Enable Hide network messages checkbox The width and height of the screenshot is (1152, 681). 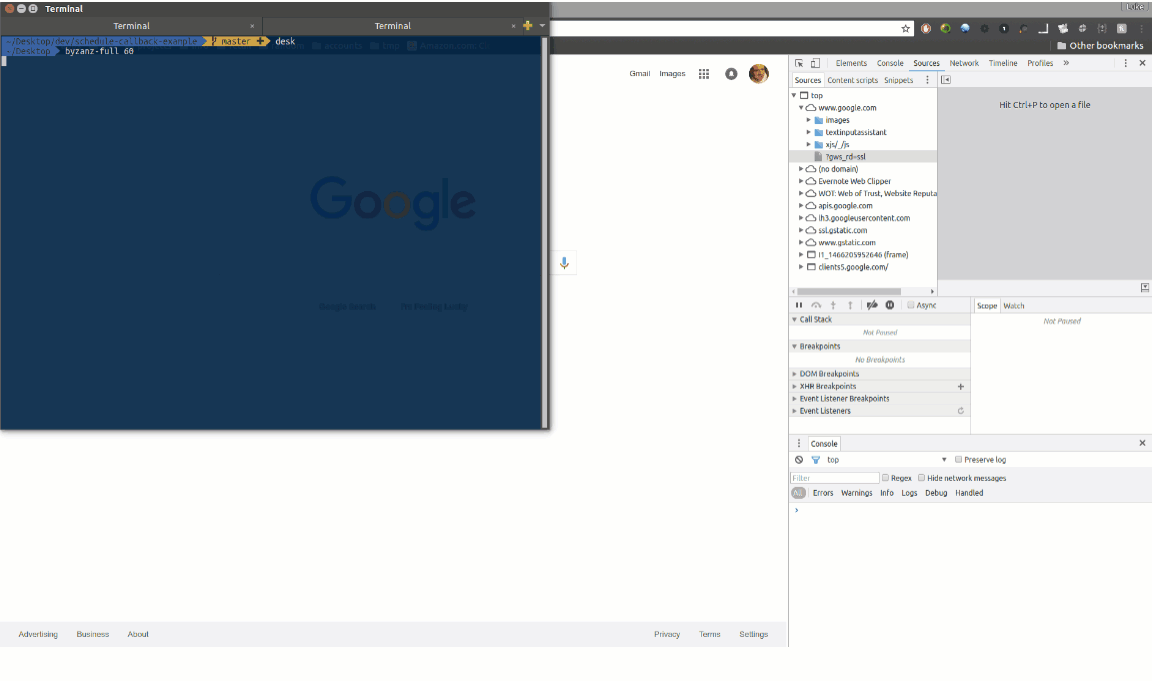click(x=921, y=478)
